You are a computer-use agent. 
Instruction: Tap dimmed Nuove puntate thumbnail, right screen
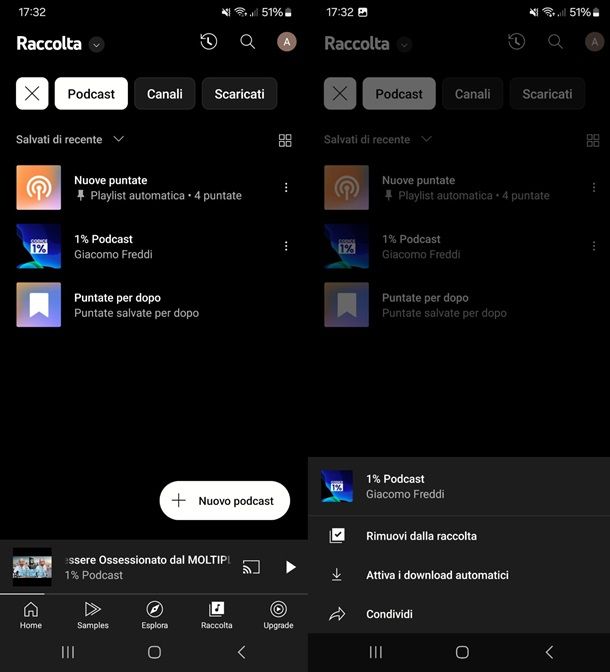coord(346,187)
